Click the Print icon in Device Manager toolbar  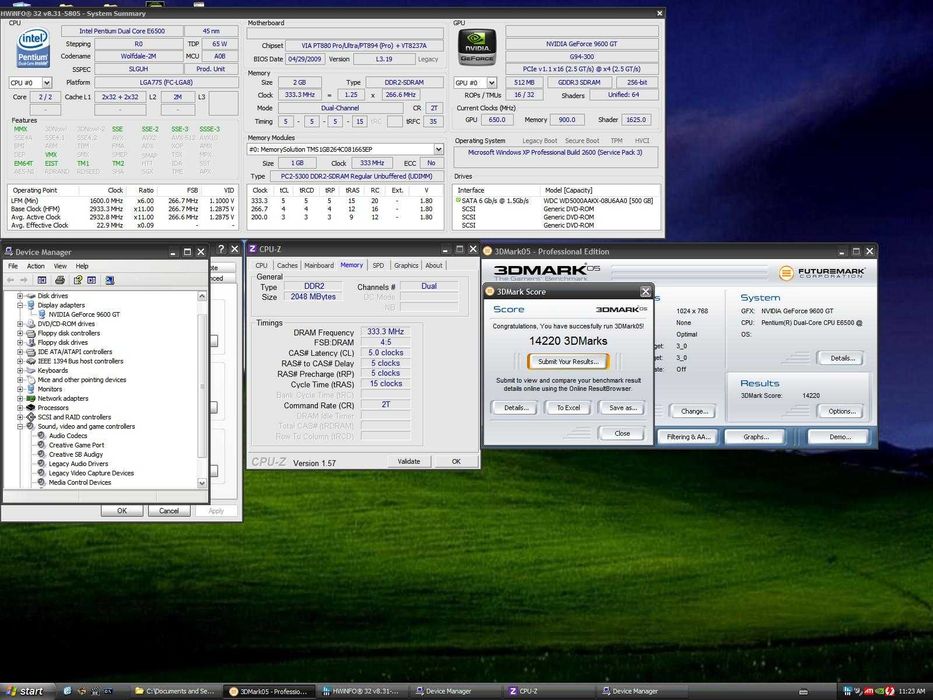[x=60, y=280]
